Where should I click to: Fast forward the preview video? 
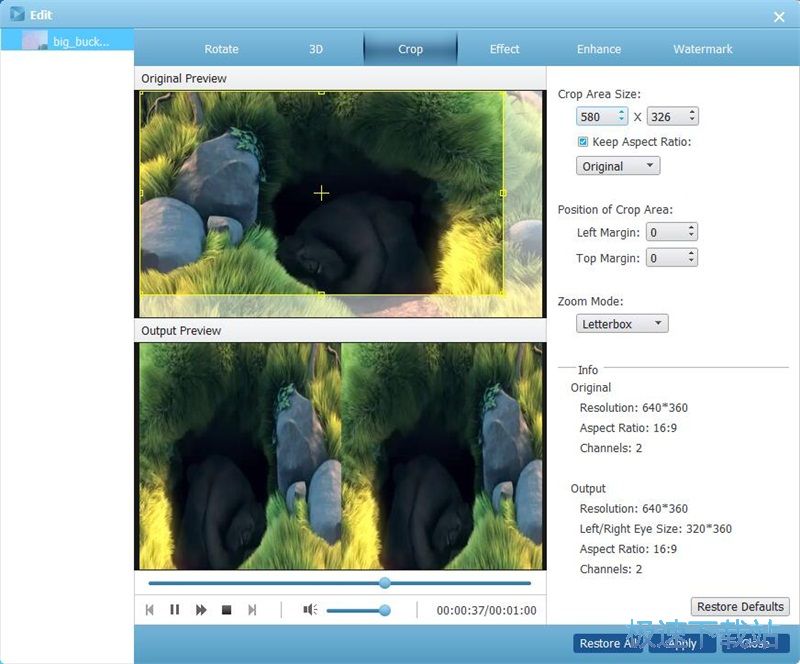pyautogui.click(x=201, y=610)
